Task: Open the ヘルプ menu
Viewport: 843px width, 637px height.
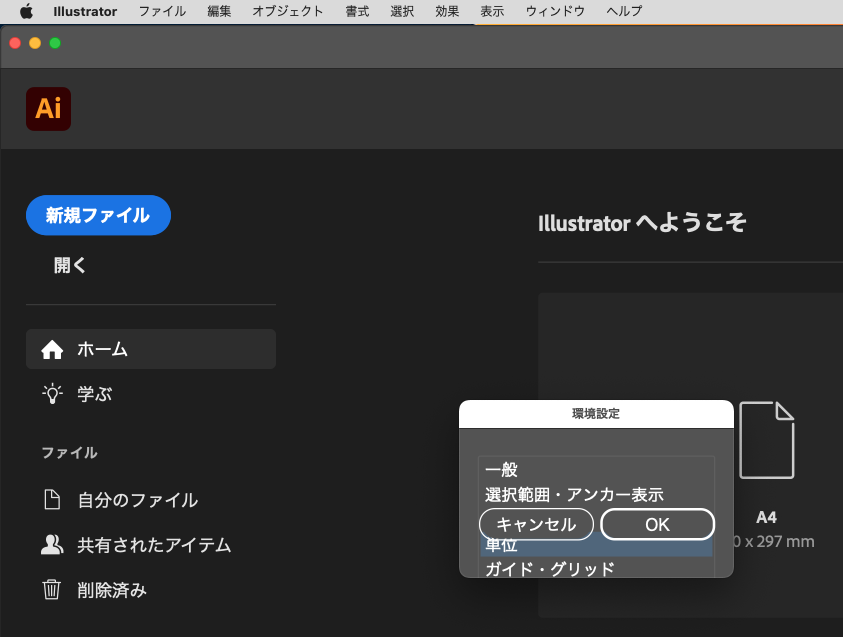Action: point(624,11)
